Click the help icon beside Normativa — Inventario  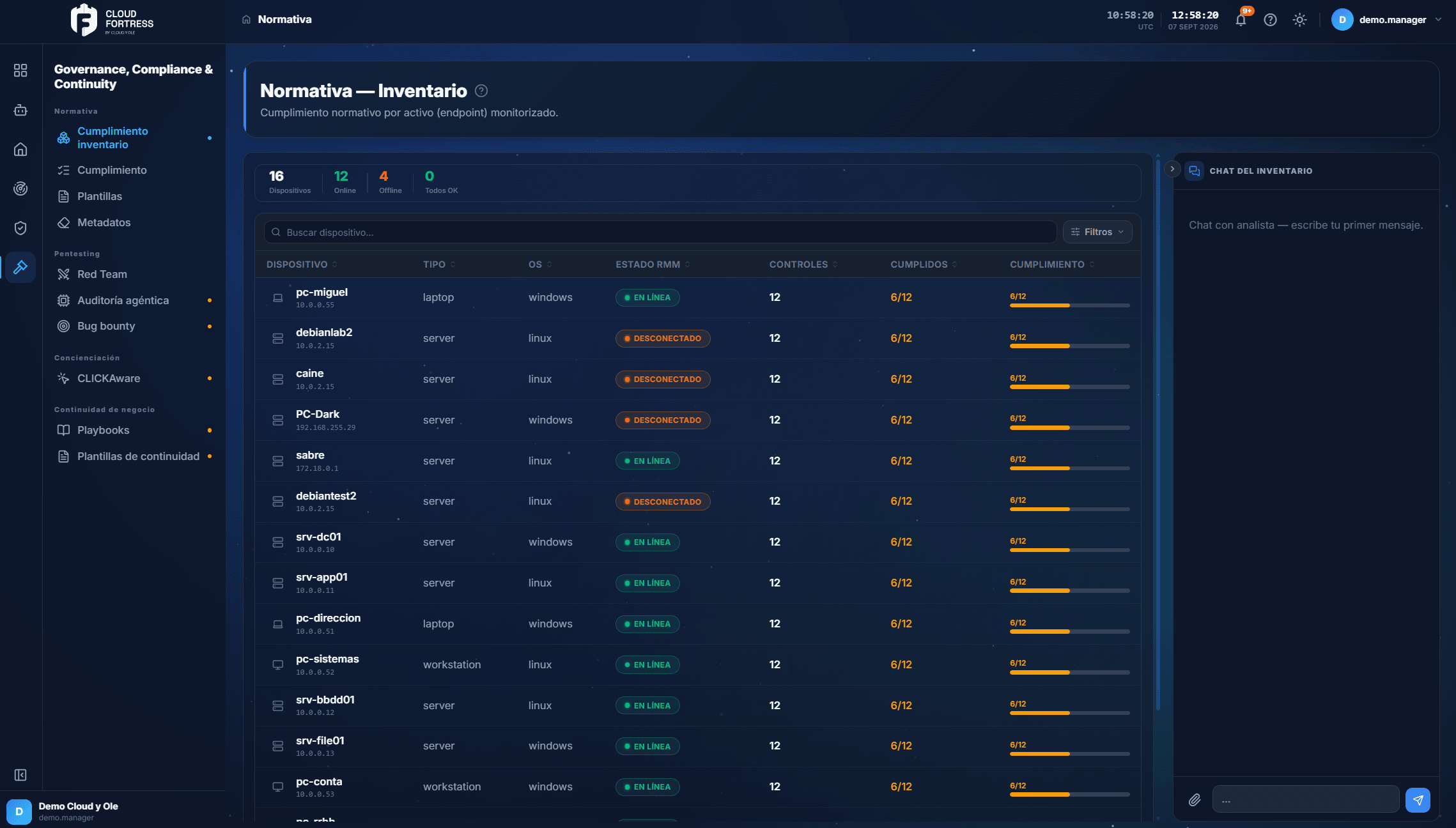(x=481, y=91)
